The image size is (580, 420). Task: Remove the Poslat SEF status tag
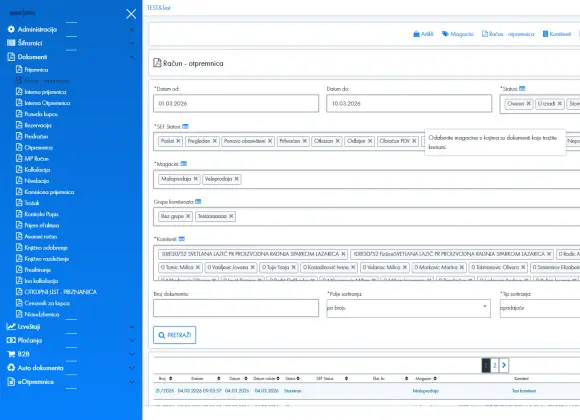click(178, 141)
